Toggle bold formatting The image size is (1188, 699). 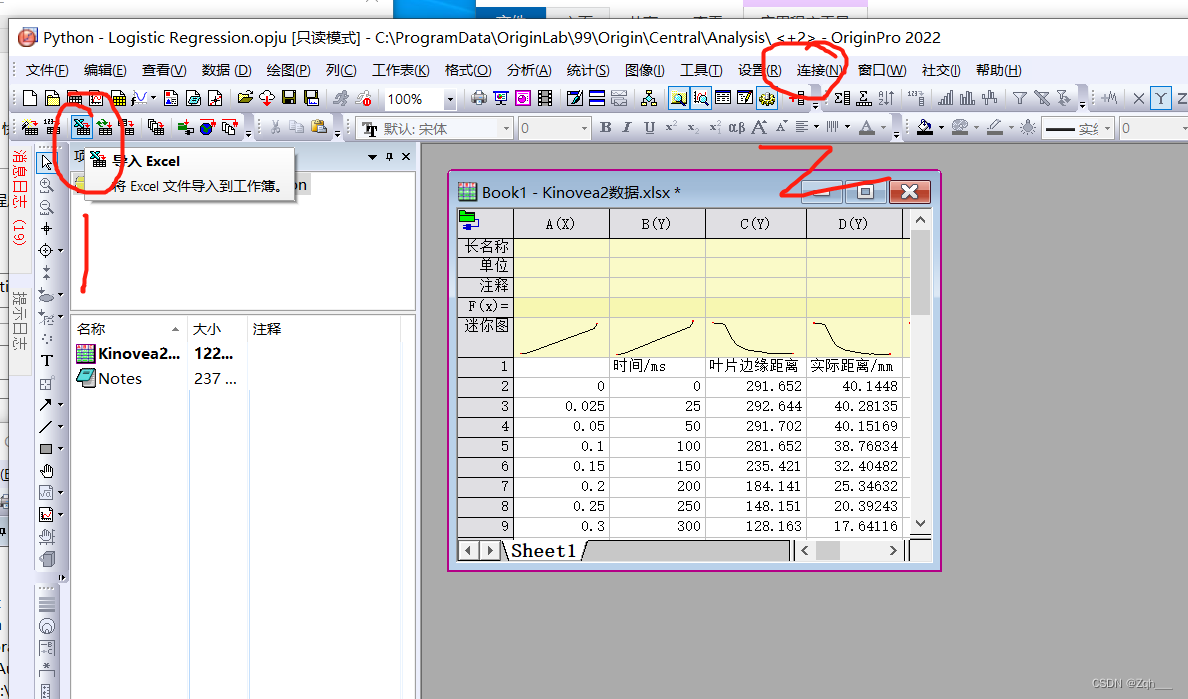pyautogui.click(x=605, y=127)
